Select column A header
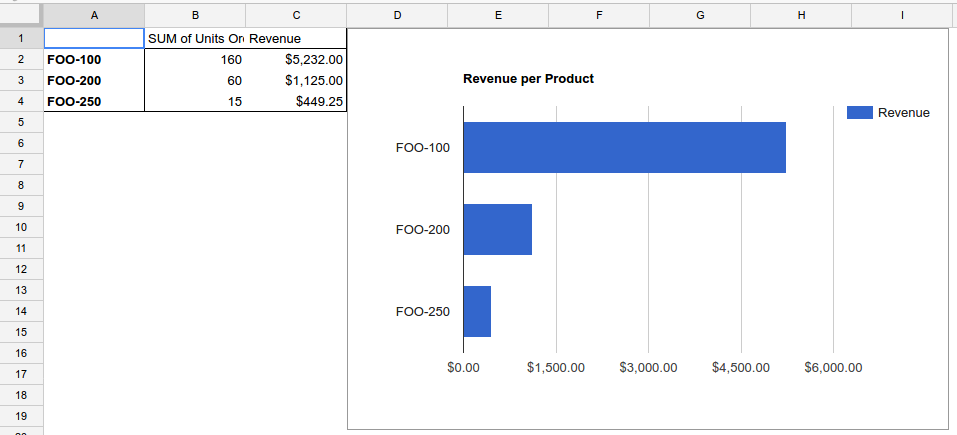 click(x=94, y=14)
